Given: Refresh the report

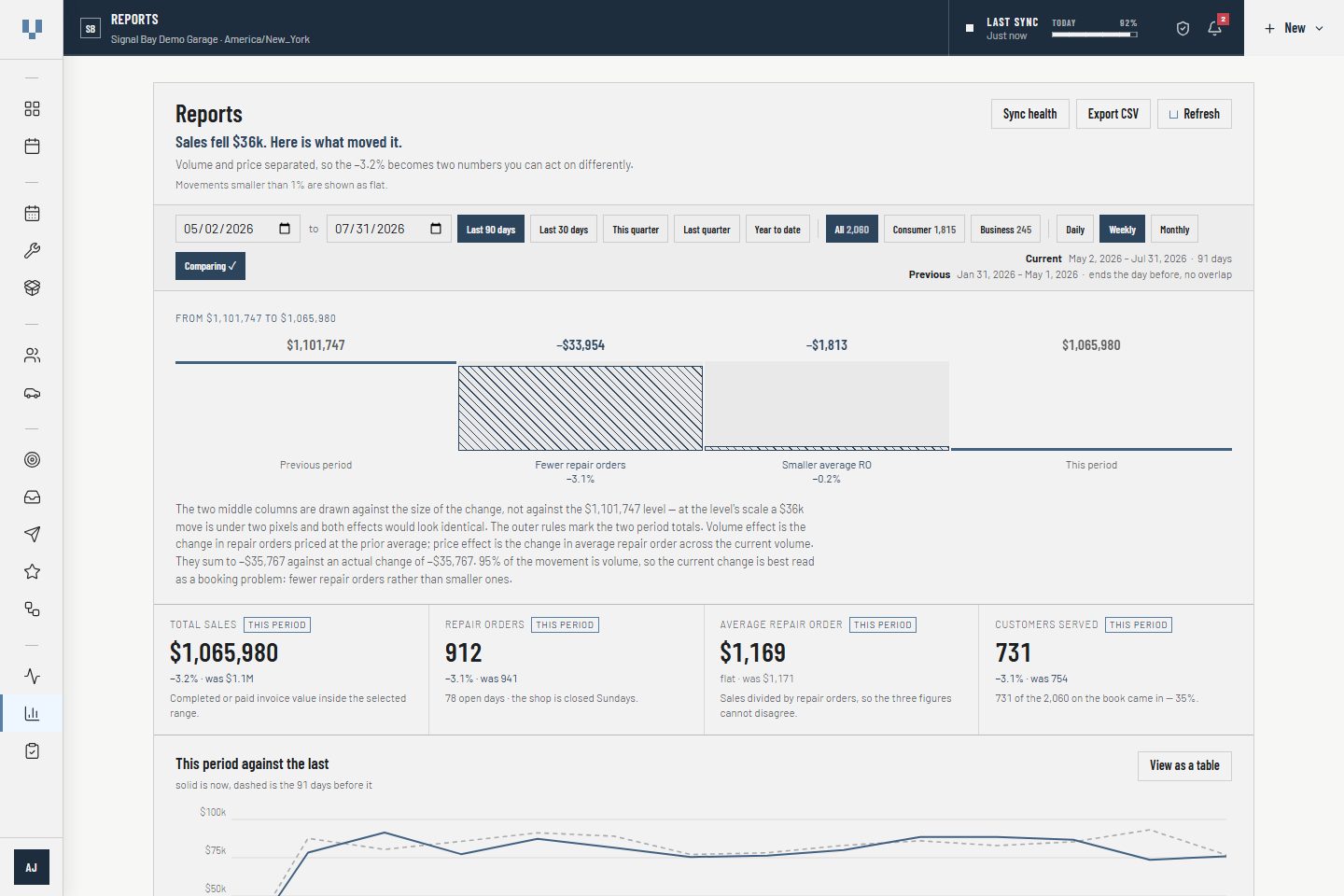Looking at the screenshot, I should tap(1194, 114).
